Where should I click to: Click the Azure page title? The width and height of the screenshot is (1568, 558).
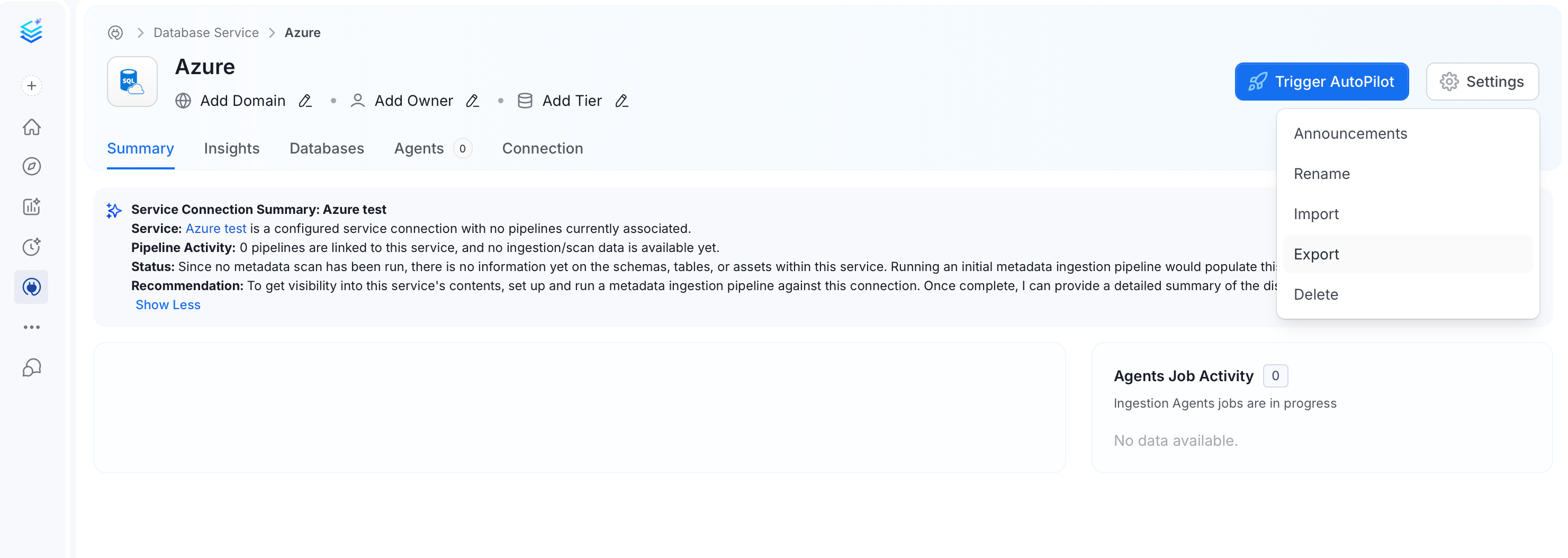click(x=205, y=66)
